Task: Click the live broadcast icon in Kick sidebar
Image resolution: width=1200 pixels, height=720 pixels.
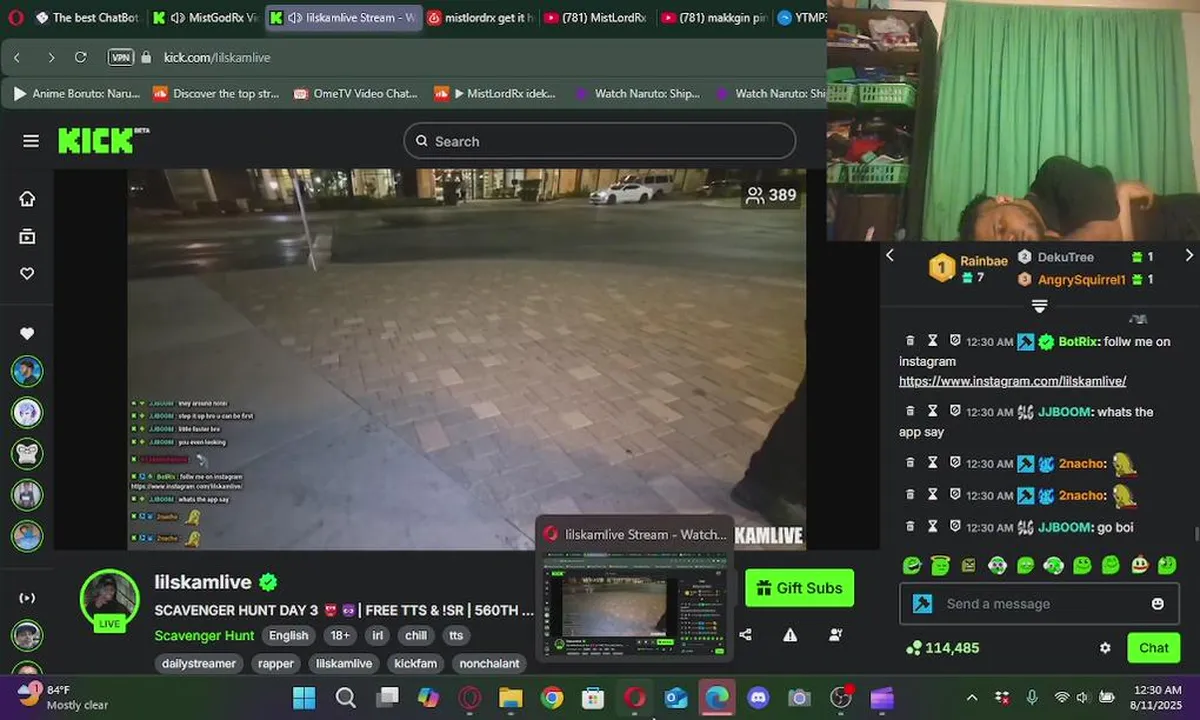Action: (27, 598)
